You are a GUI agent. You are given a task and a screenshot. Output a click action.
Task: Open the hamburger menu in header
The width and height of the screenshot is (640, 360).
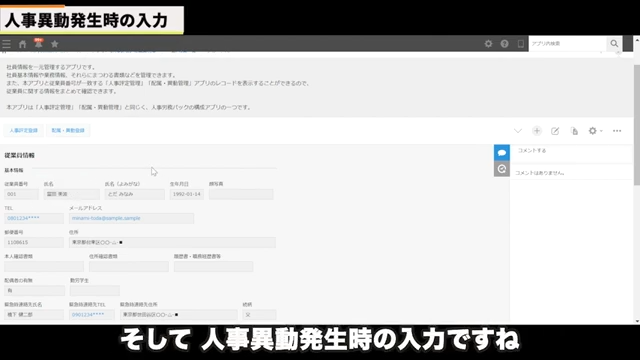point(7,44)
